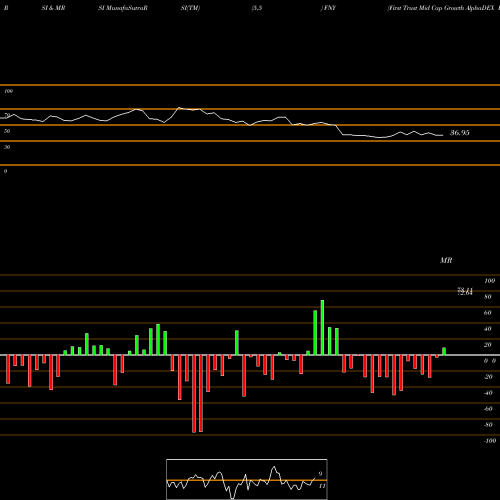Image resolution: width=500 pixels, height=500 pixels.
Task: Select the 'SI & MR' header text
Action: [x=53, y=8]
